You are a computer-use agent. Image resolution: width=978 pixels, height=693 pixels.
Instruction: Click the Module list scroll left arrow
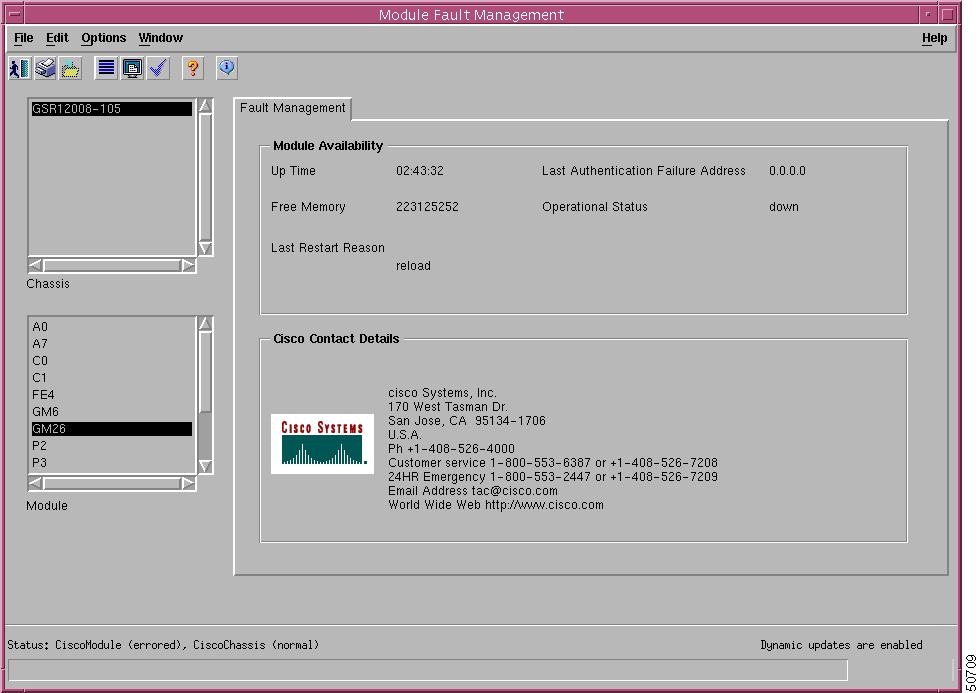tap(36, 483)
